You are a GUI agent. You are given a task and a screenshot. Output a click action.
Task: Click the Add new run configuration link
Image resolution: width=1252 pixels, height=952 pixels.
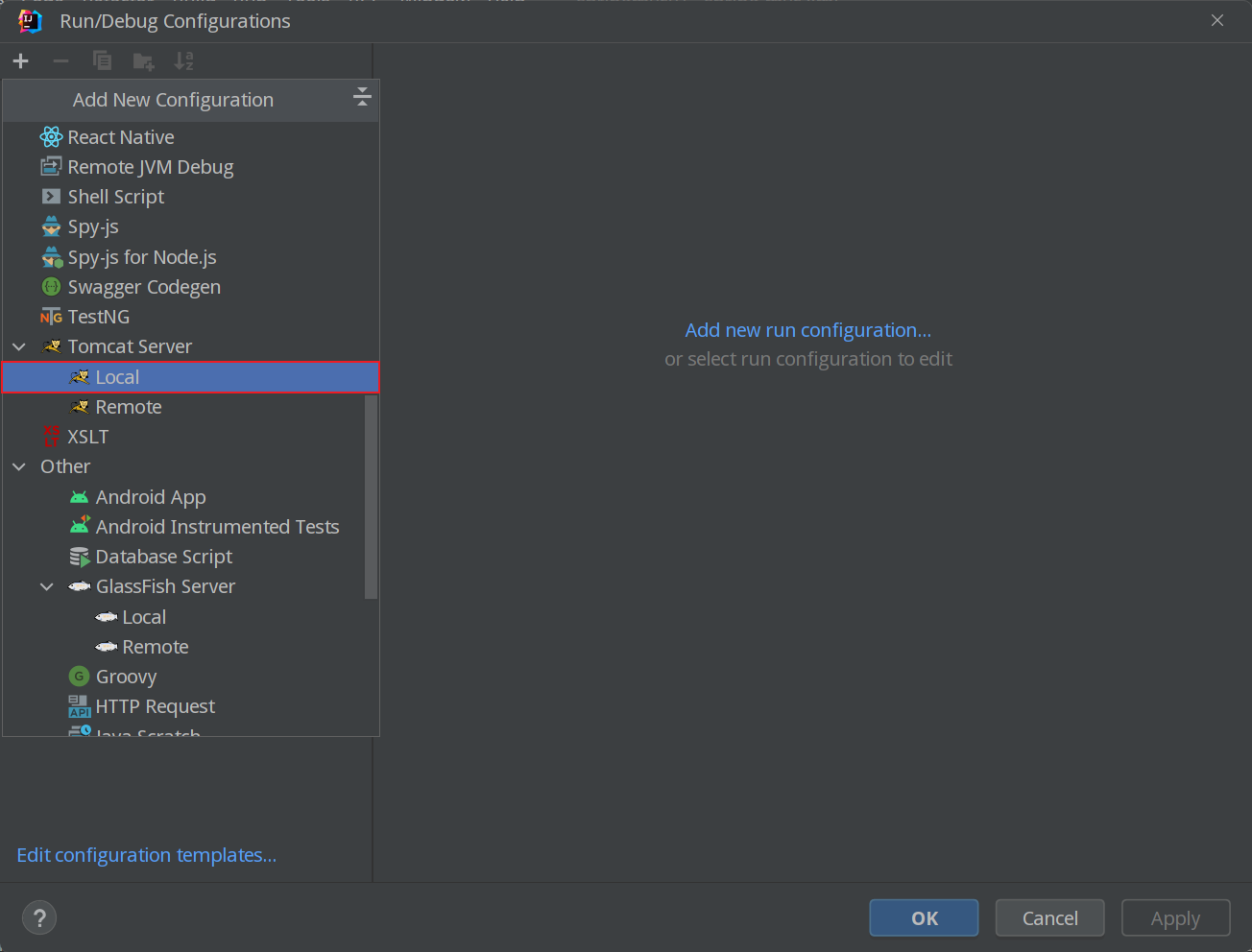807,330
